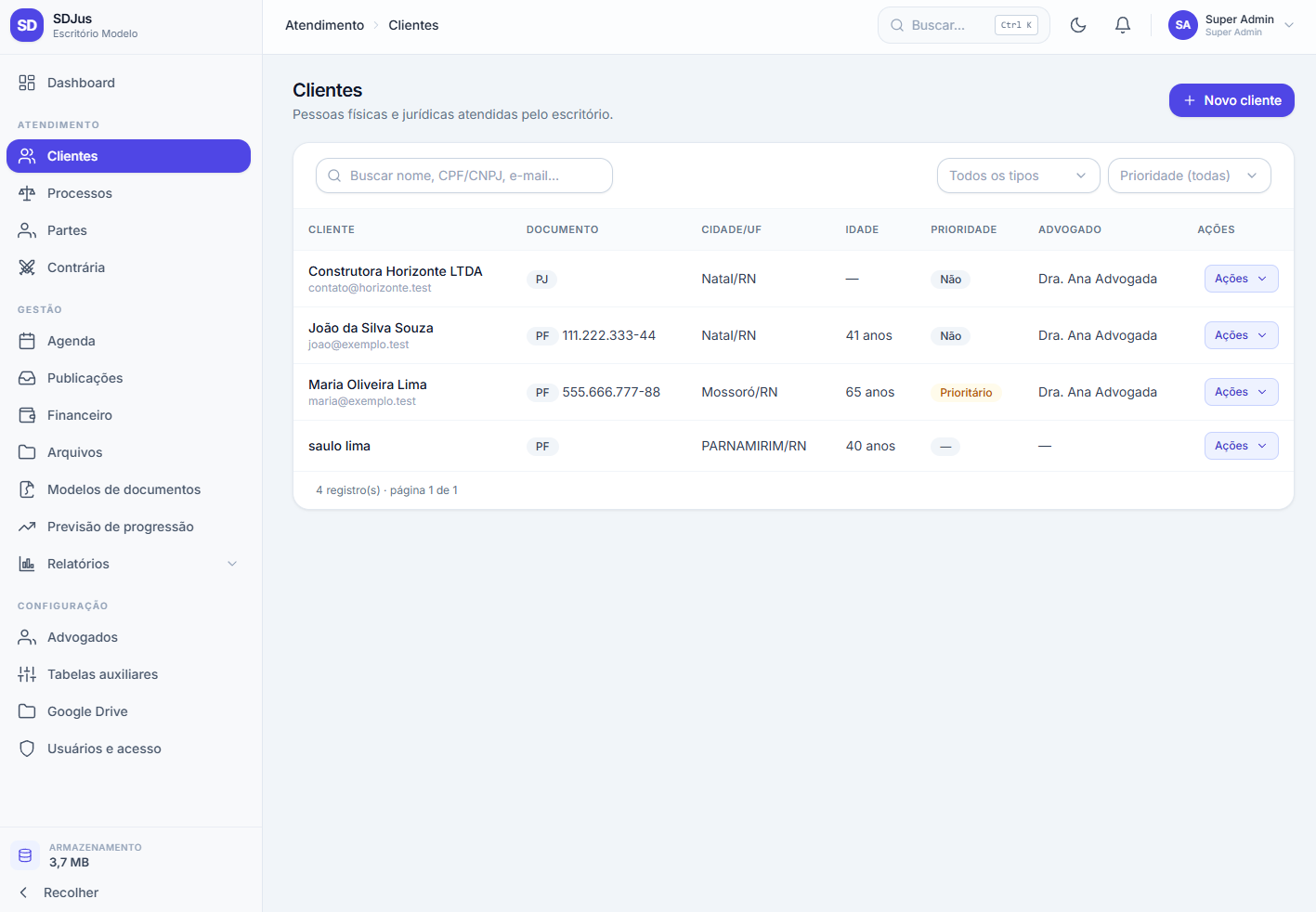Go to Dashboard in the sidebar

(128, 83)
